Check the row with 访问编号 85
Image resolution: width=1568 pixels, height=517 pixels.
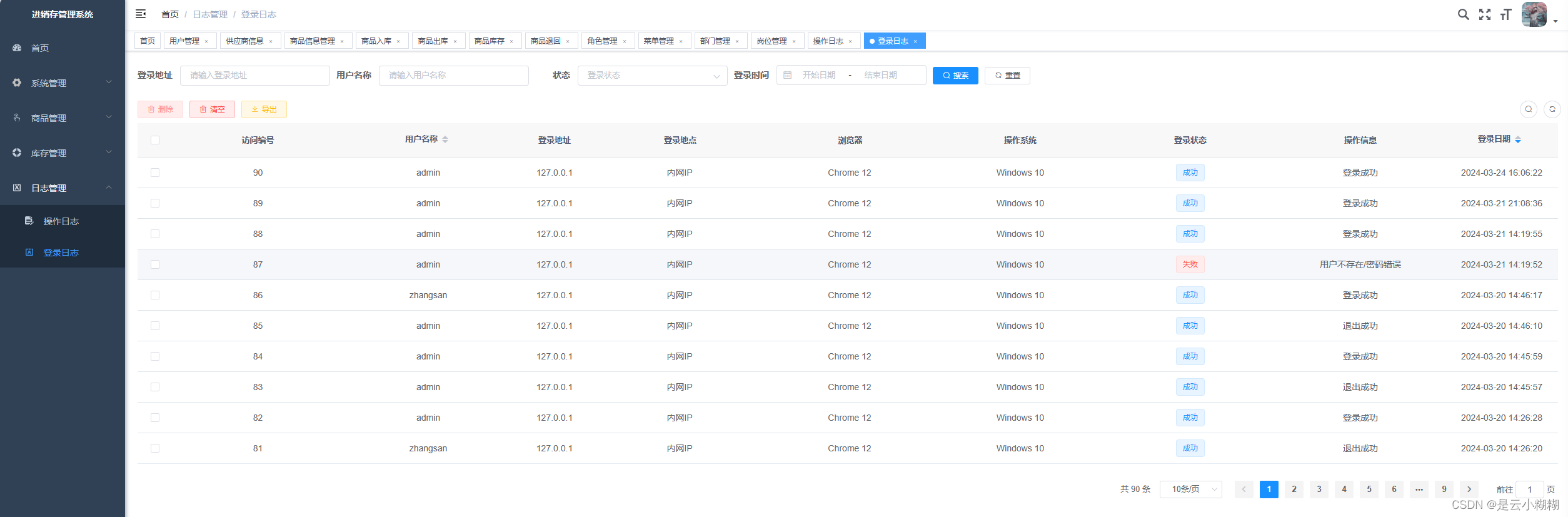[x=155, y=326]
